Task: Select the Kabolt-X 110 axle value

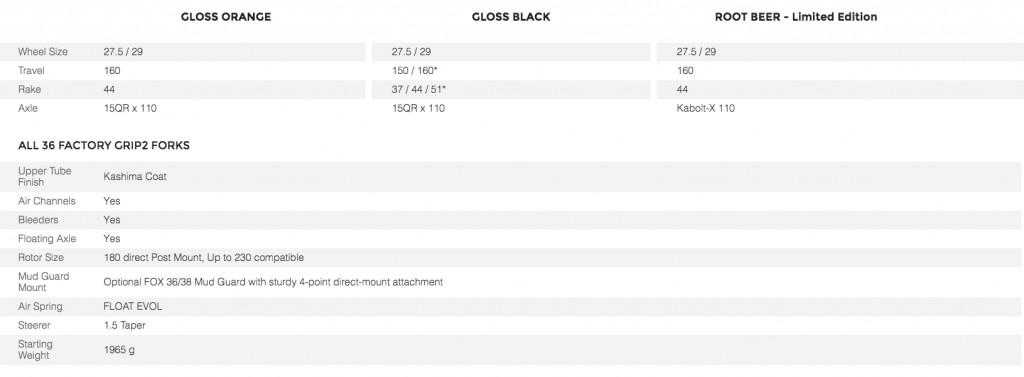Action: [x=705, y=108]
